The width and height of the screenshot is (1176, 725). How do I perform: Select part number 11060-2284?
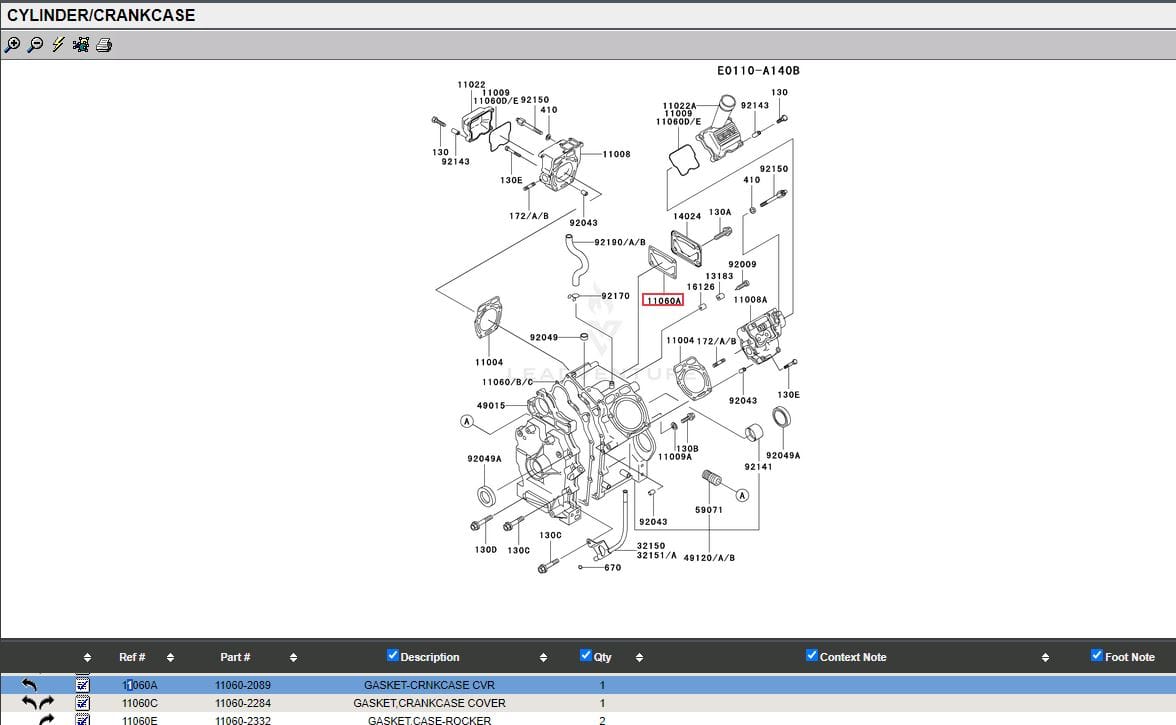pos(242,703)
